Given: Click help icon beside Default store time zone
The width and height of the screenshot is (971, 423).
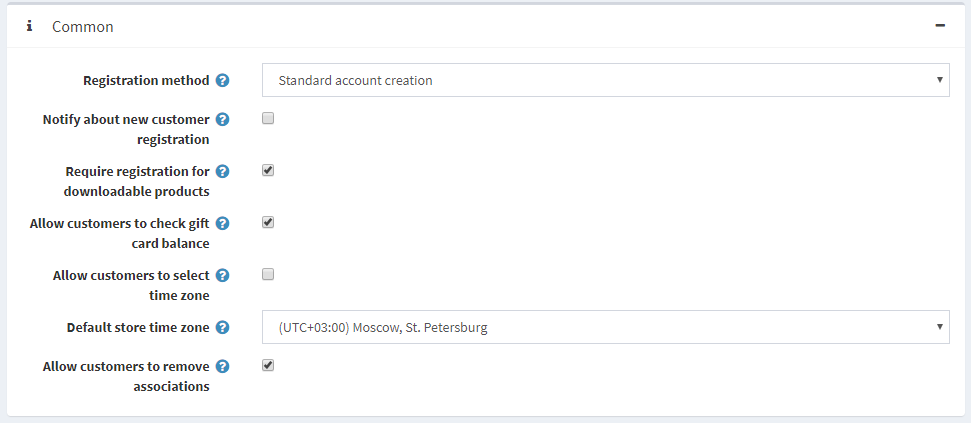Looking at the screenshot, I should [222, 327].
